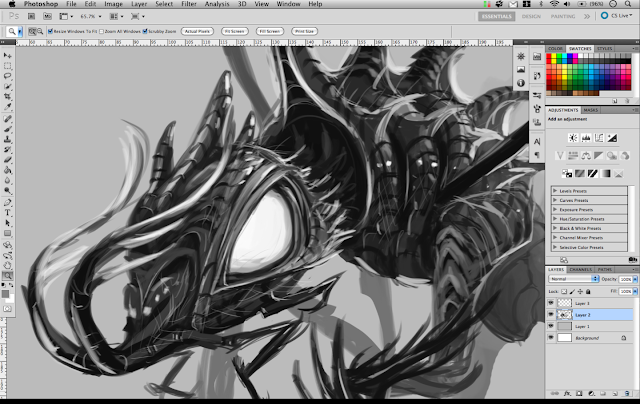Hide the Background layer eye icon
This screenshot has width=640, height=404.
click(x=551, y=337)
